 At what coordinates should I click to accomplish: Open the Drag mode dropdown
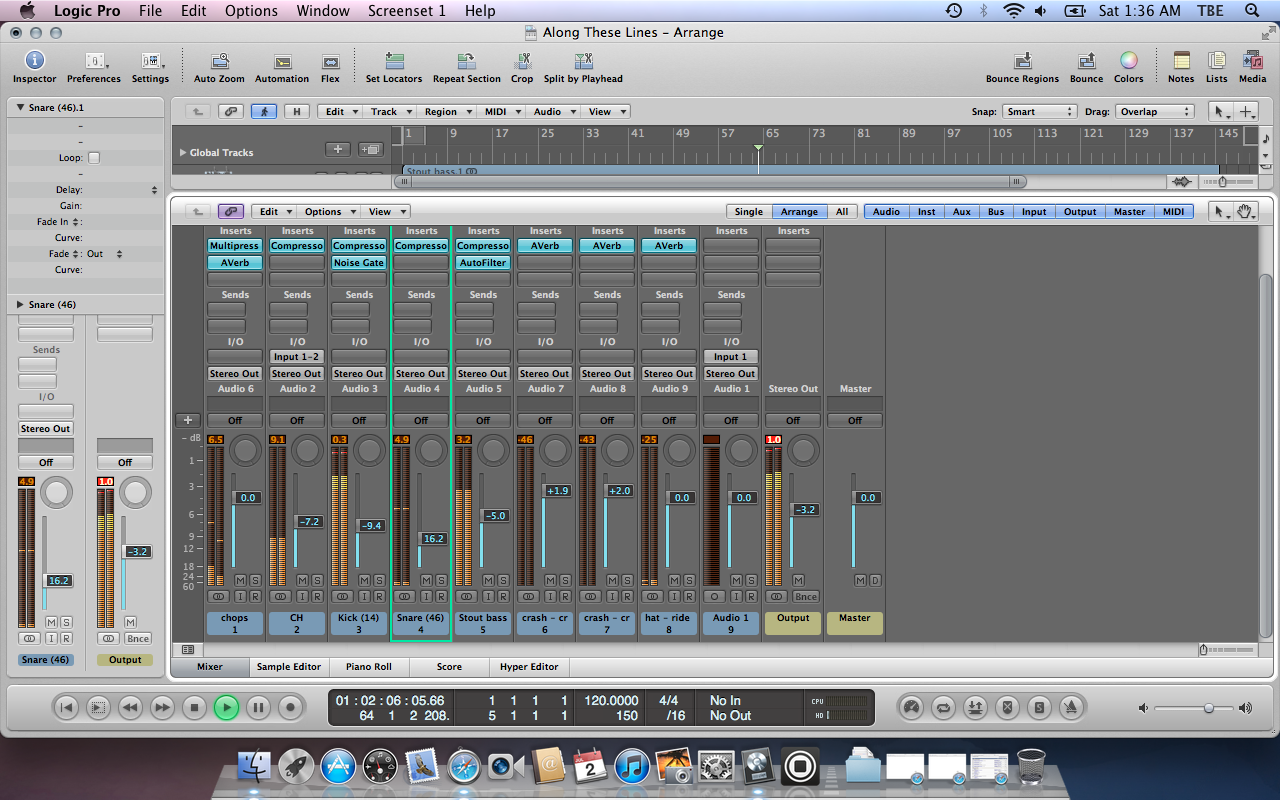pyautogui.click(x=1155, y=112)
